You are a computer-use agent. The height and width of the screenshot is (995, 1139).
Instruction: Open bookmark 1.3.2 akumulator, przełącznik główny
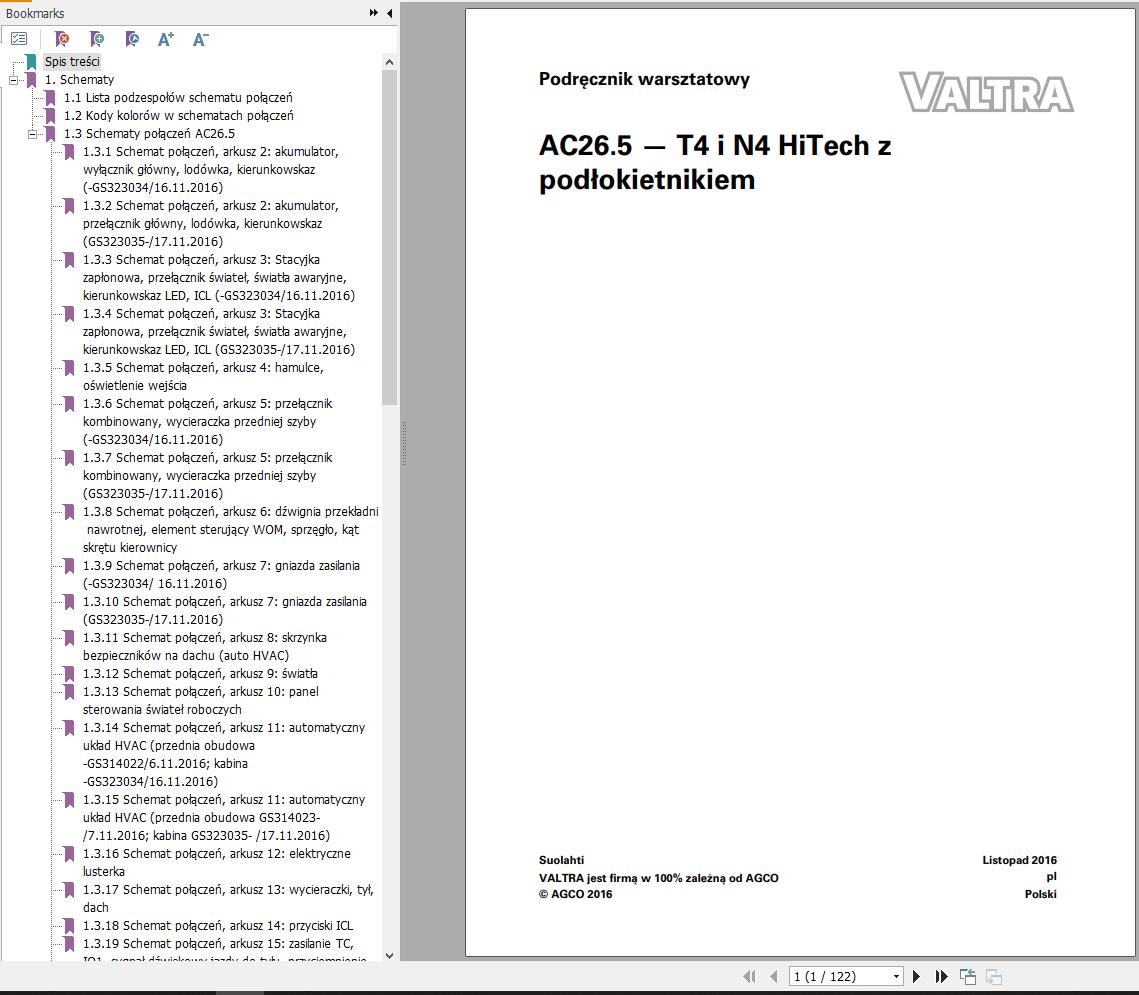(211, 224)
